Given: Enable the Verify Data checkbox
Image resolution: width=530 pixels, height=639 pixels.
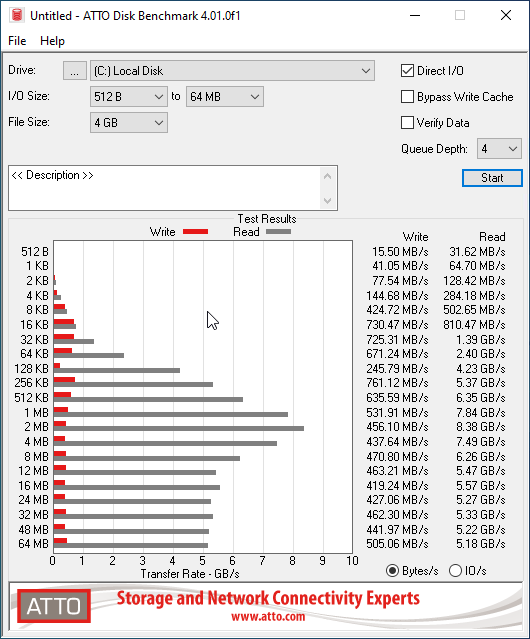Looking at the screenshot, I should tap(407, 123).
